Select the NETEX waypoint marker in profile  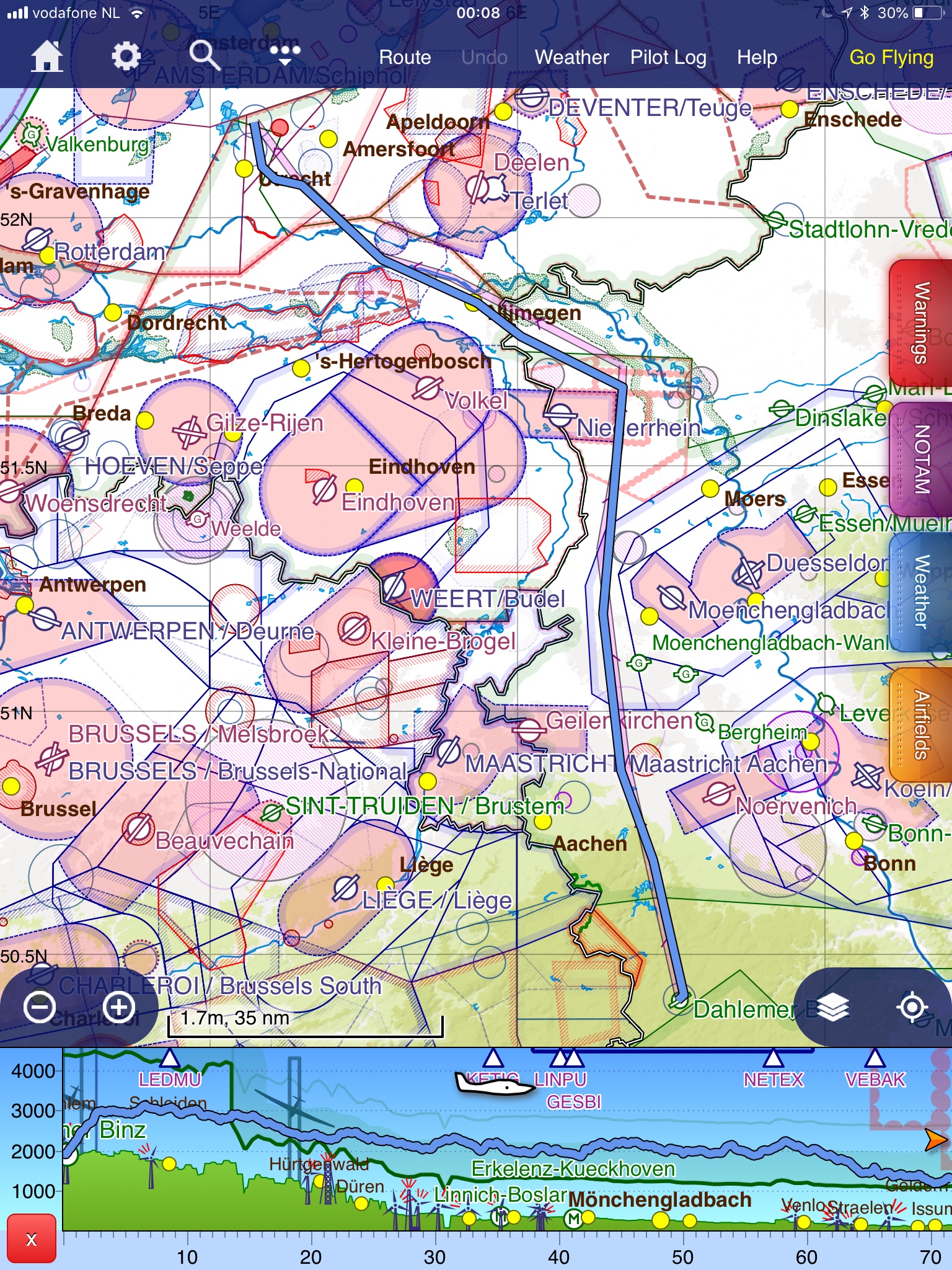(773, 1057)
